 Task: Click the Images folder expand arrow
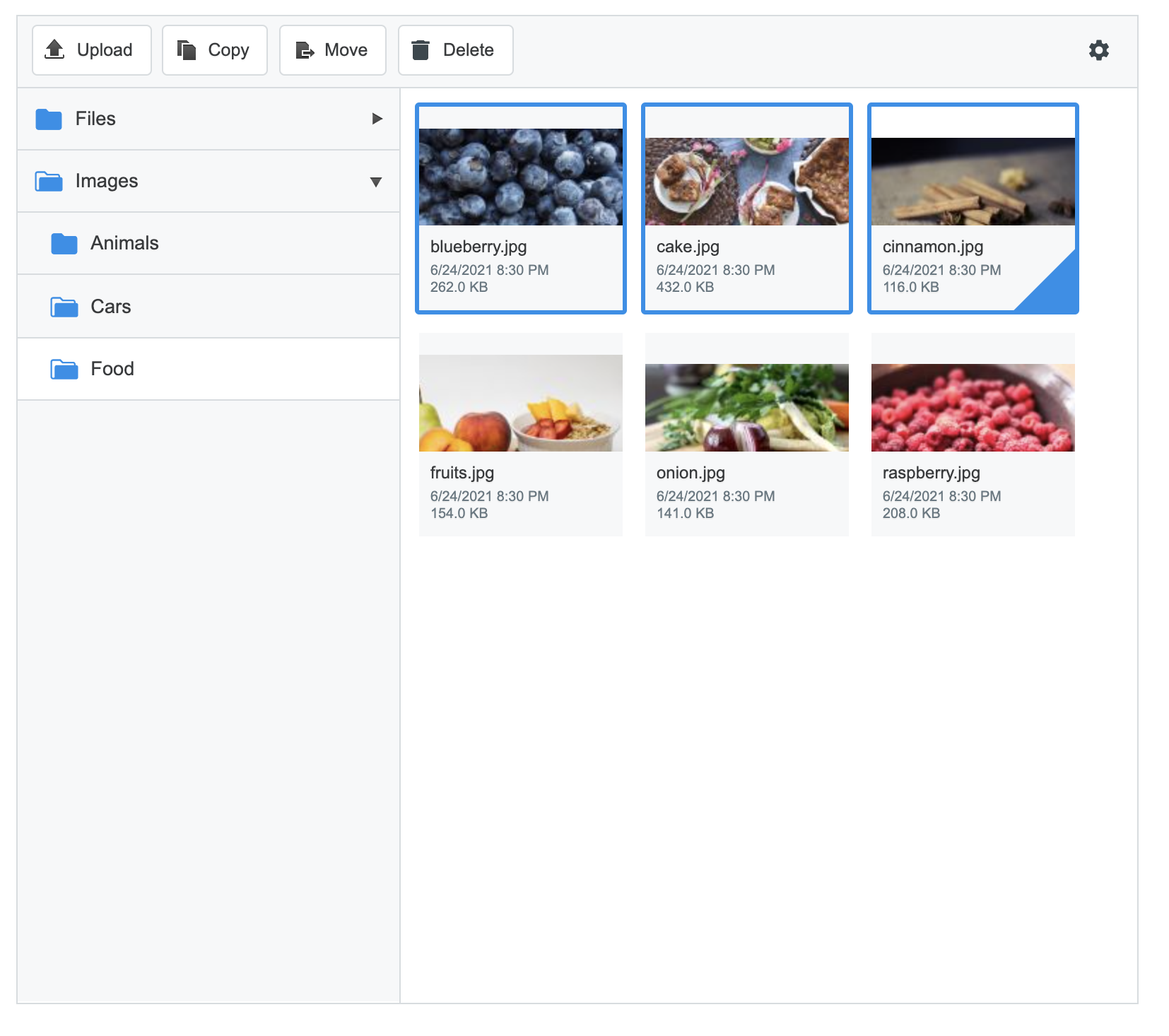pyautogui.click(x=376, y=182)
